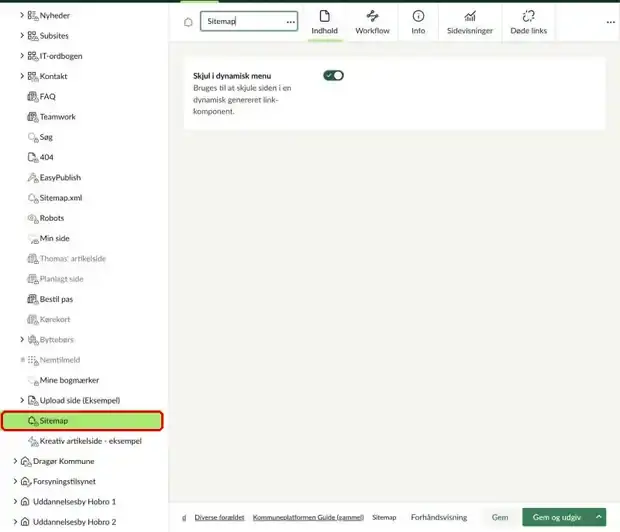Expand the Kontakt tree node
The height and width of the screenshot is (532, 620).
click(x=22, y=76)
